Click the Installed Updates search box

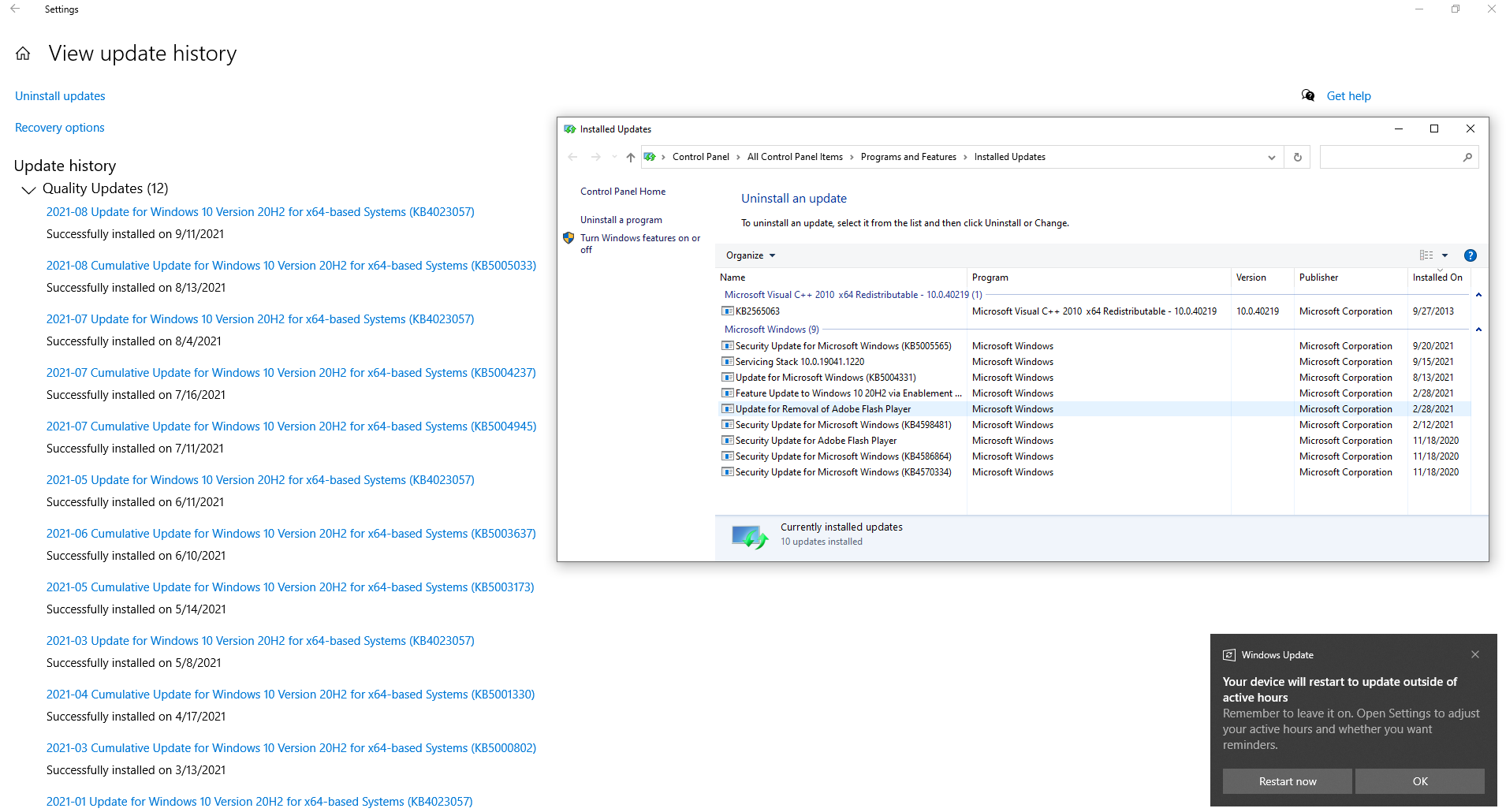[x=1396, y=157]
